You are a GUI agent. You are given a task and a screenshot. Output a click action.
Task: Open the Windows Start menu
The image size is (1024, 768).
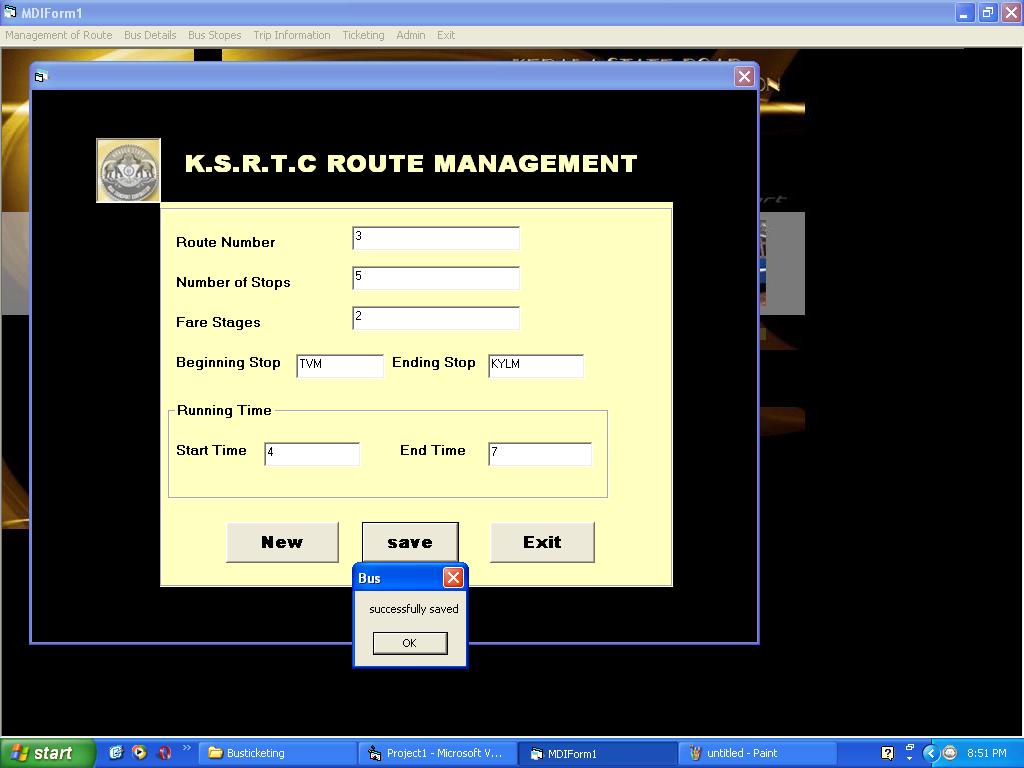pyautogui.click(x=48, y=753)
